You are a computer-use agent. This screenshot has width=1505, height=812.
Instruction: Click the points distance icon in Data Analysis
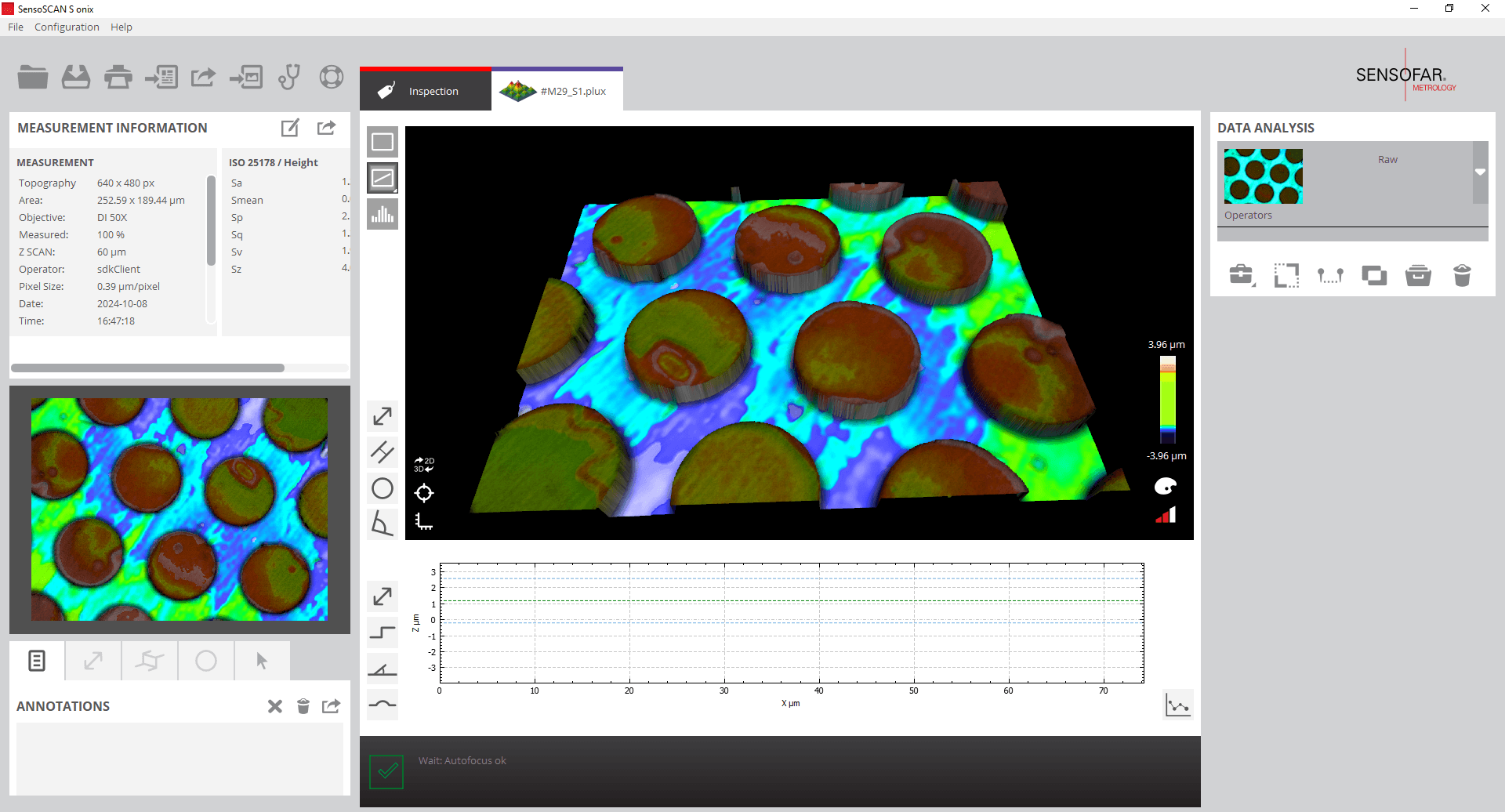tap(1330, 275)
